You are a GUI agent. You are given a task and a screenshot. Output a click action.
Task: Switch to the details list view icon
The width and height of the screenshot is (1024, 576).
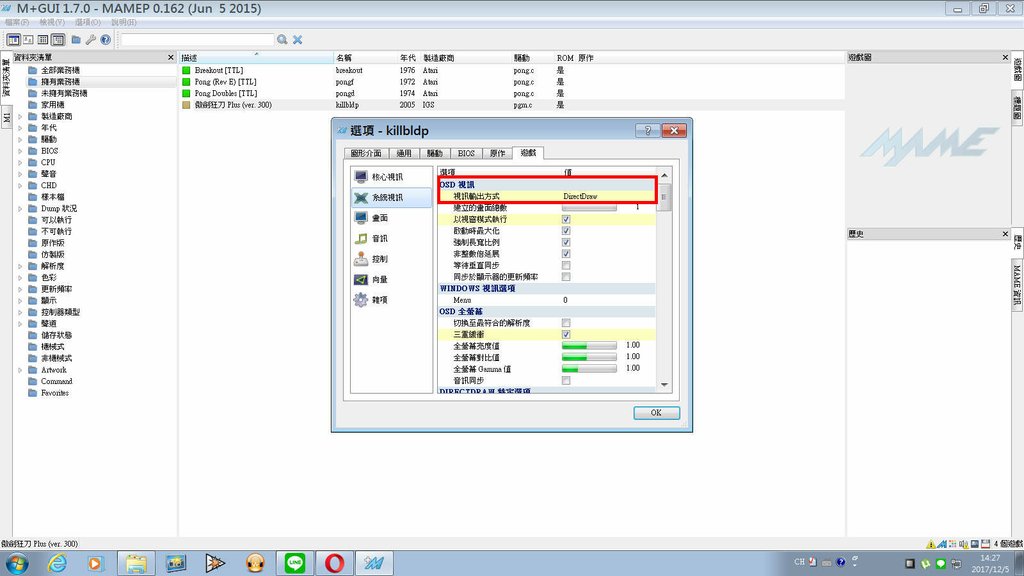tap(57, 40)
